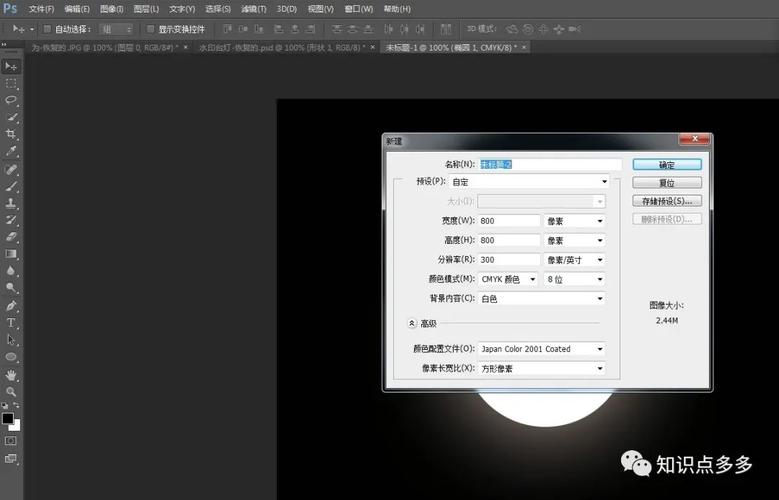Image resolution: width=779 pixels, height=500 pixels.
Task: Click the 存储预设(S)... button
Action: point(666,201)
